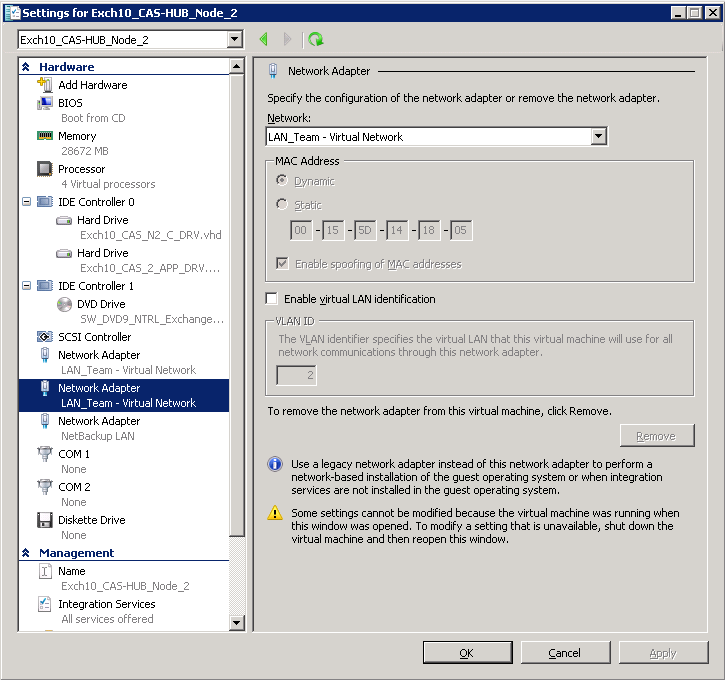Click the VLAN ID input field
The height and width of the screenshot is (680, 725).
(296, 376)
